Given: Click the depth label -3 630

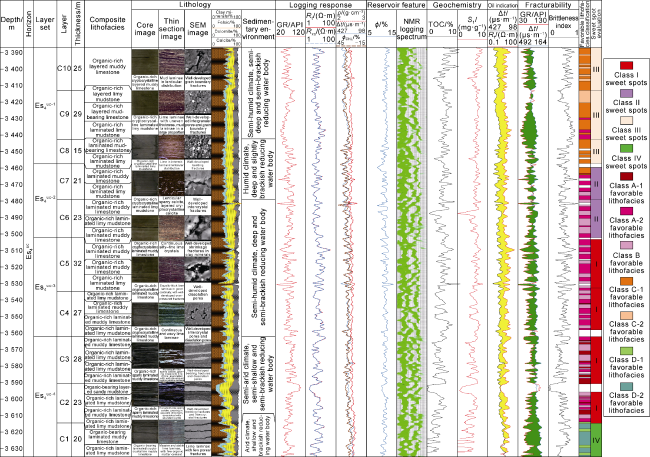Looking at the screenshot, I should tap(12, 448).
